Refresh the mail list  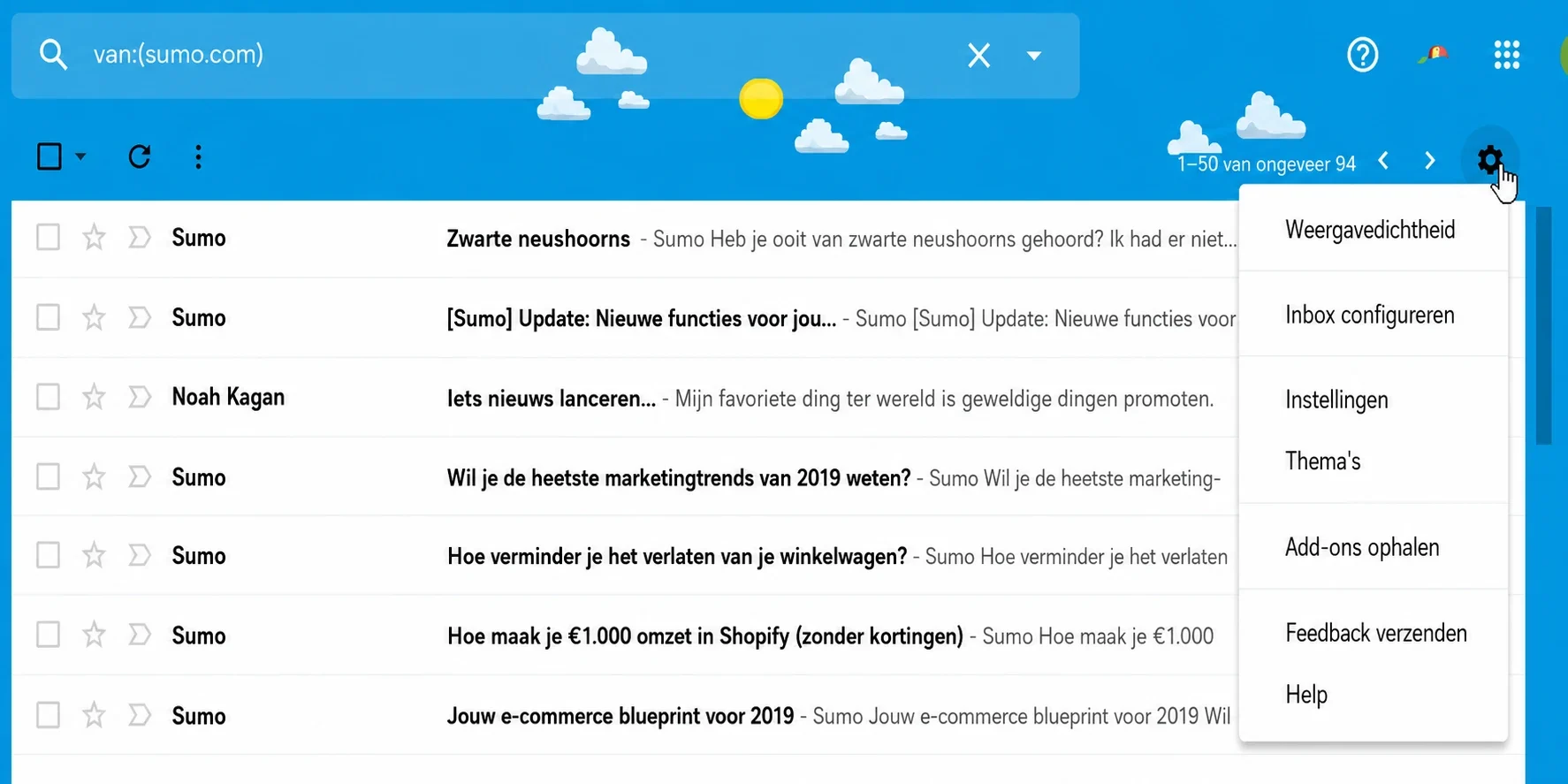click(x=139, y=156)
